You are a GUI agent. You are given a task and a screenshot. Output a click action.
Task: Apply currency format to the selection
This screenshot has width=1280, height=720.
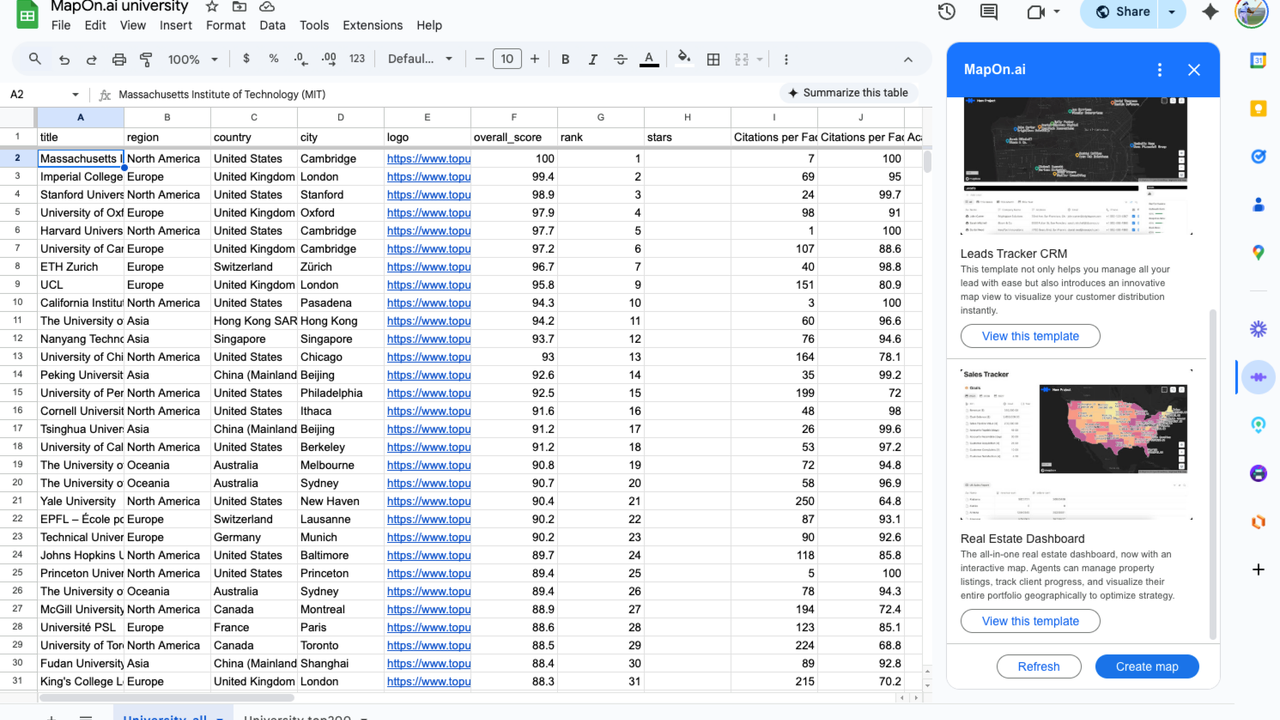coord(246,58)
